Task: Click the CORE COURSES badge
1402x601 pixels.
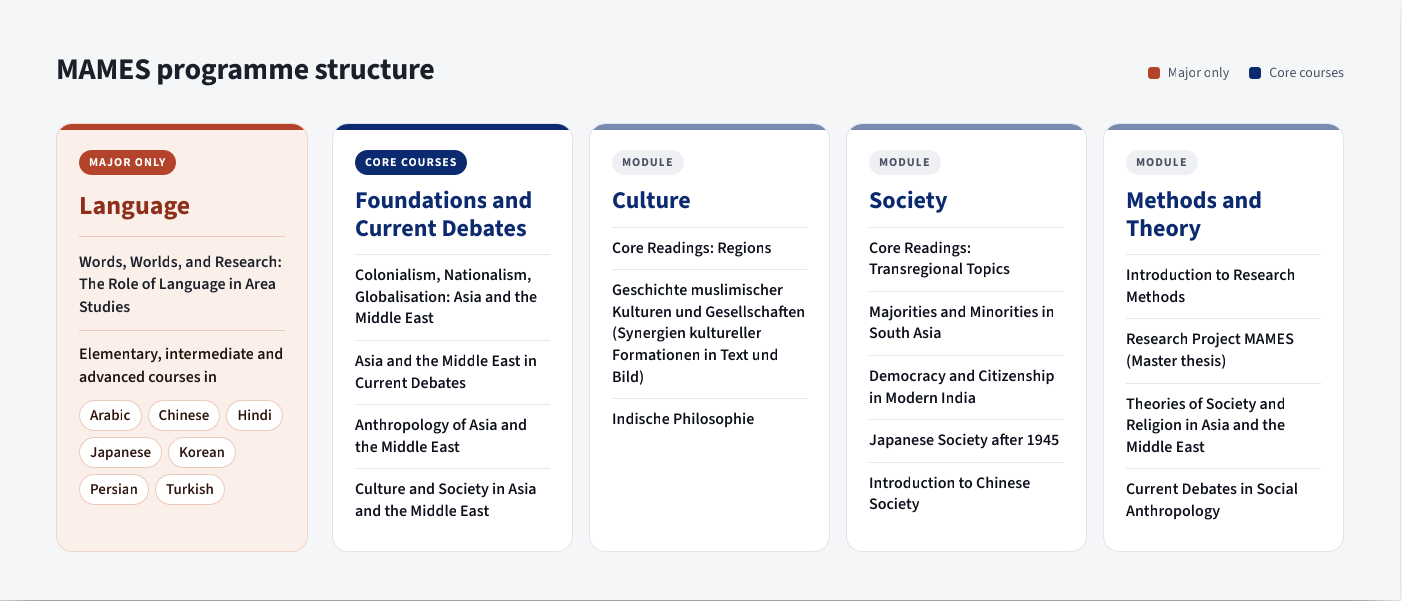Action: pos(411,162)
